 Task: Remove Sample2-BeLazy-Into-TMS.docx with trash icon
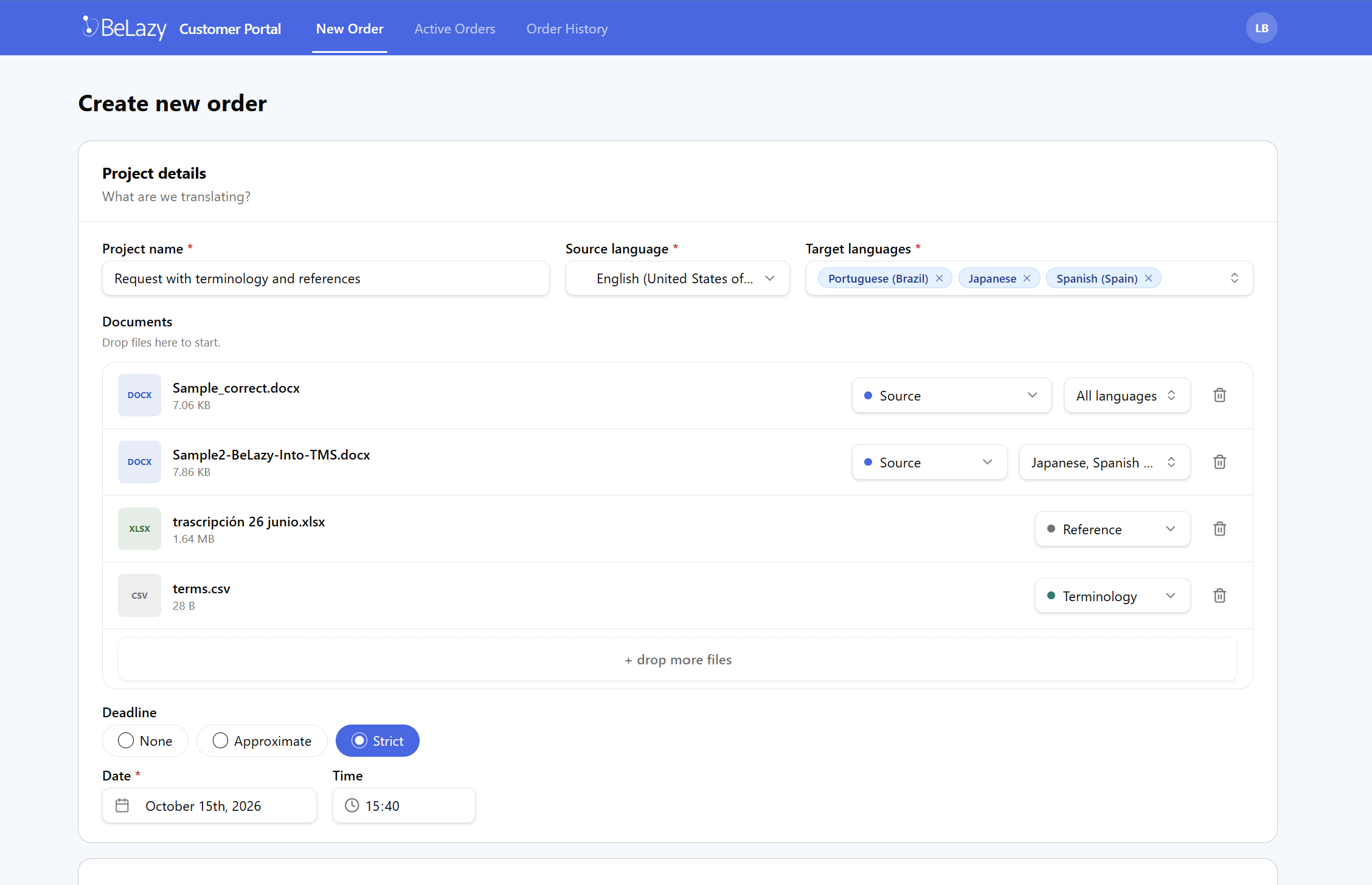click(x=1219, y=462)
